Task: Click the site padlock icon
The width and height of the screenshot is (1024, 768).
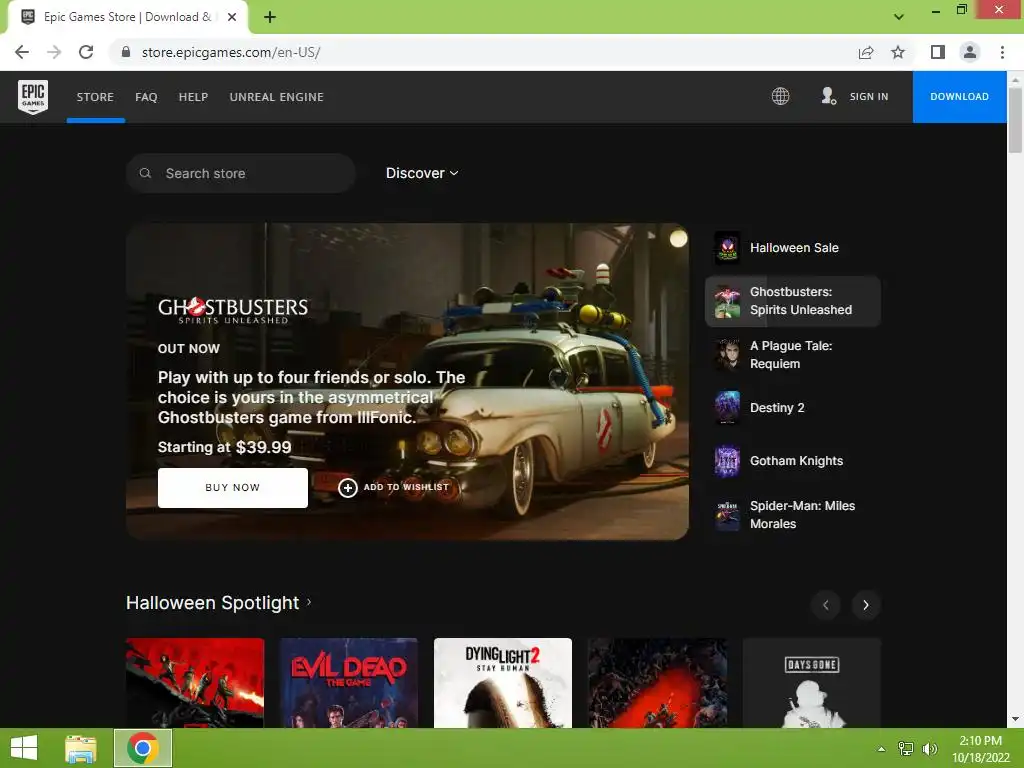Action: click(x=126, y=52)
